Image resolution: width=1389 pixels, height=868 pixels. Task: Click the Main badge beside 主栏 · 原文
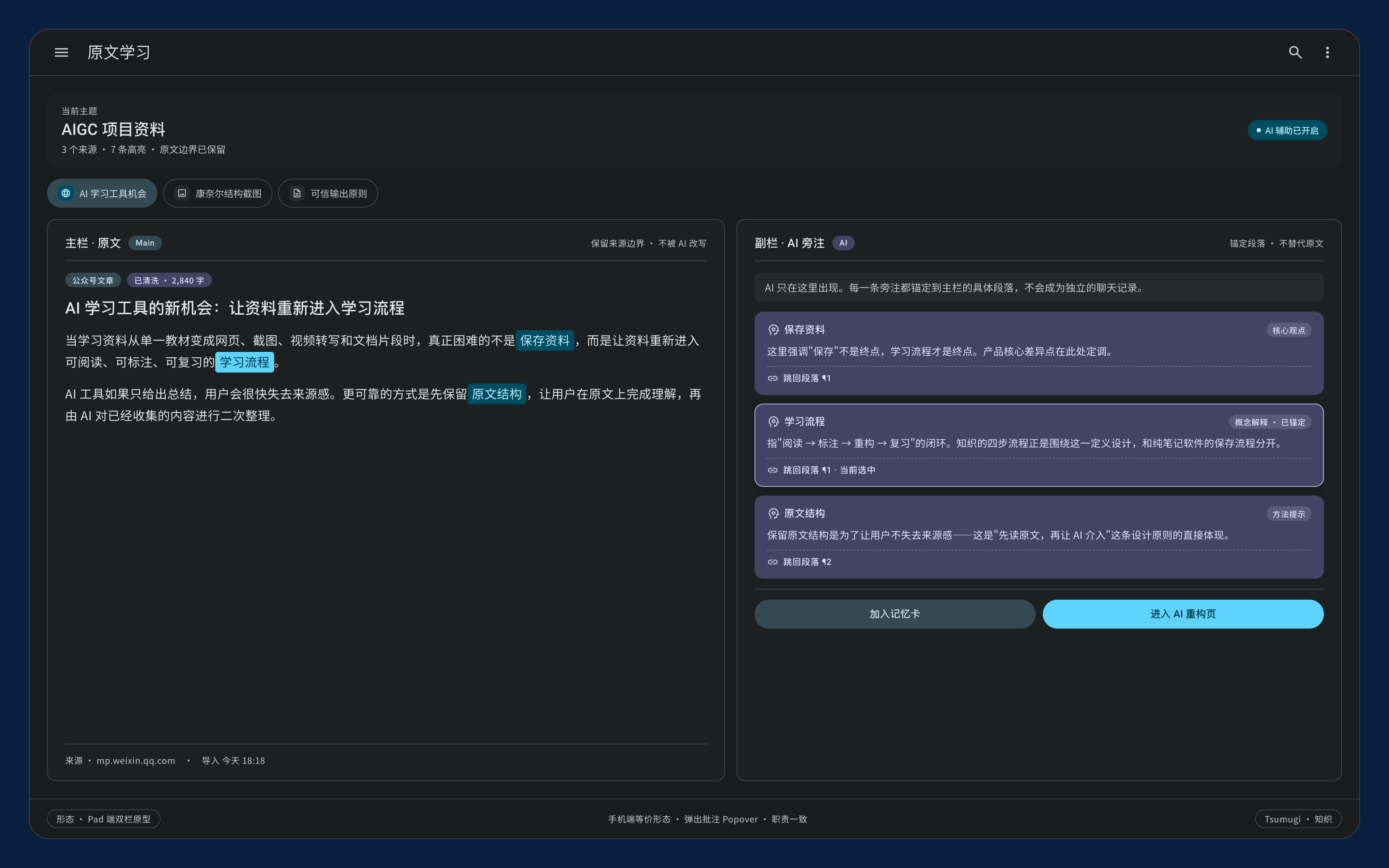click(x=145, y=243)
